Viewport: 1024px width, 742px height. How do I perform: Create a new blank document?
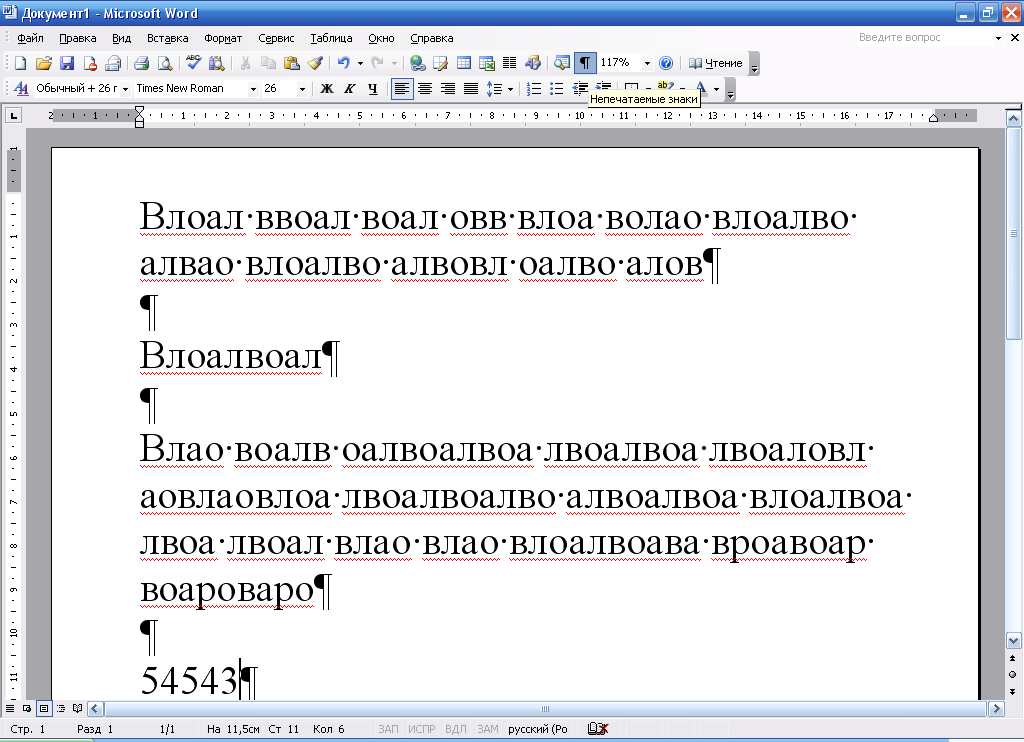(20, 63)
